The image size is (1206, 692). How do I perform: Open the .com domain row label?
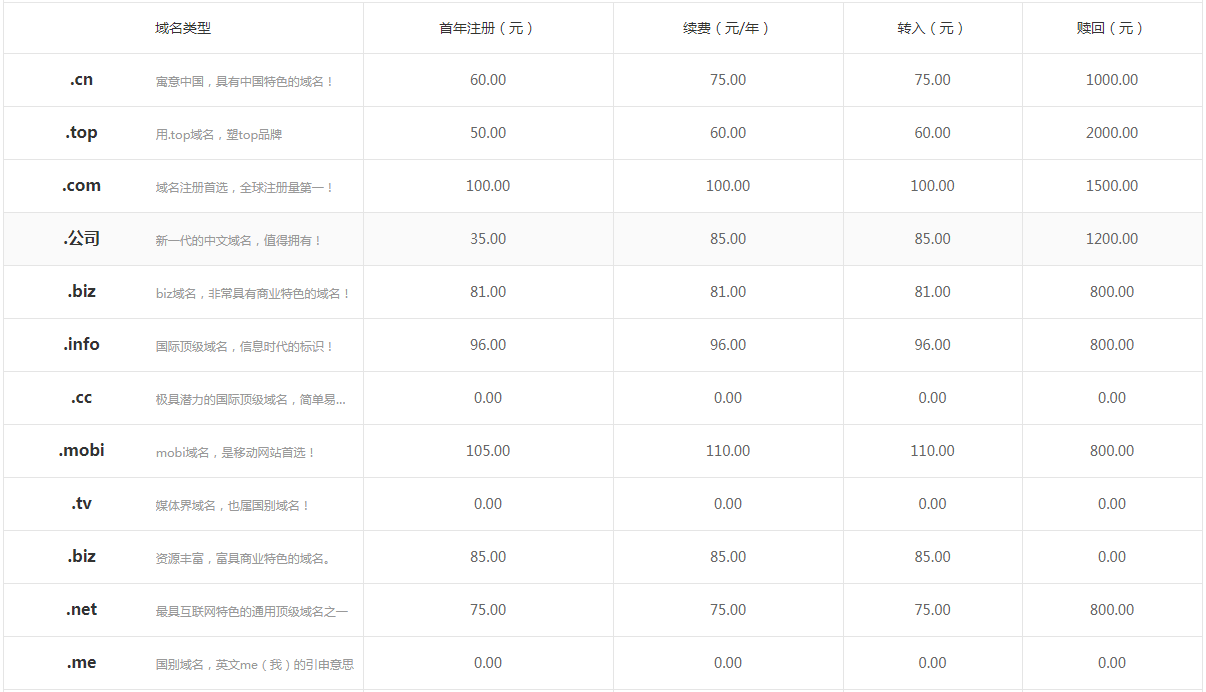pos(82,186)
